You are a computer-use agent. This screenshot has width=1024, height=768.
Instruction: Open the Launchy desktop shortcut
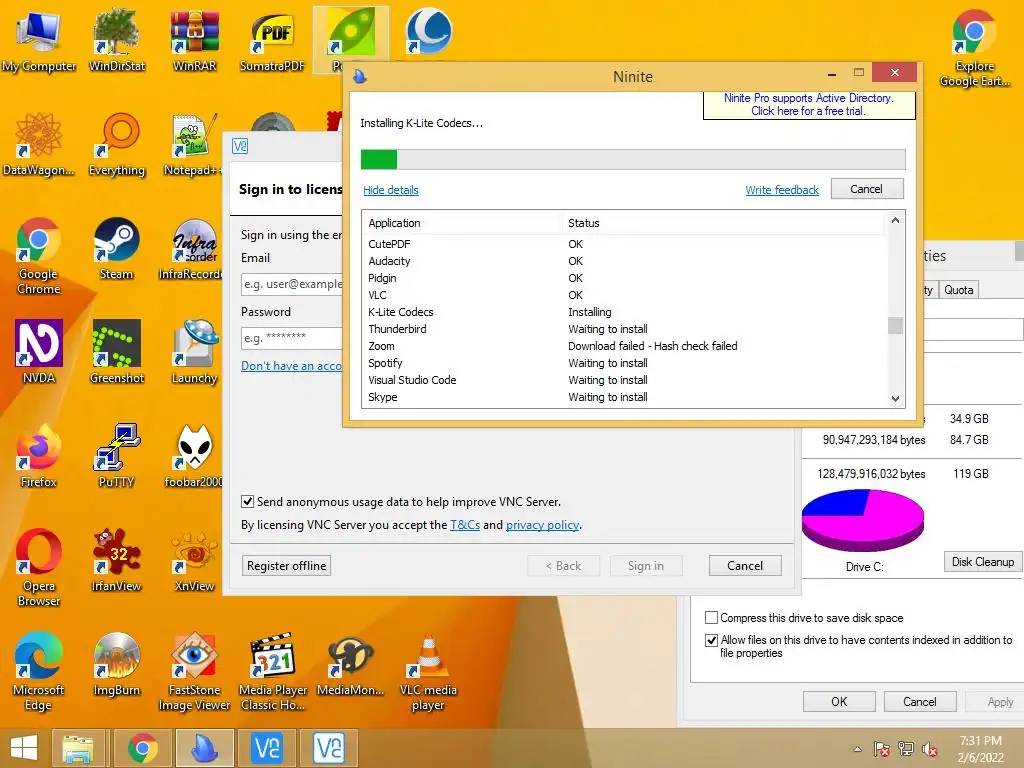[x=194, y=351]
